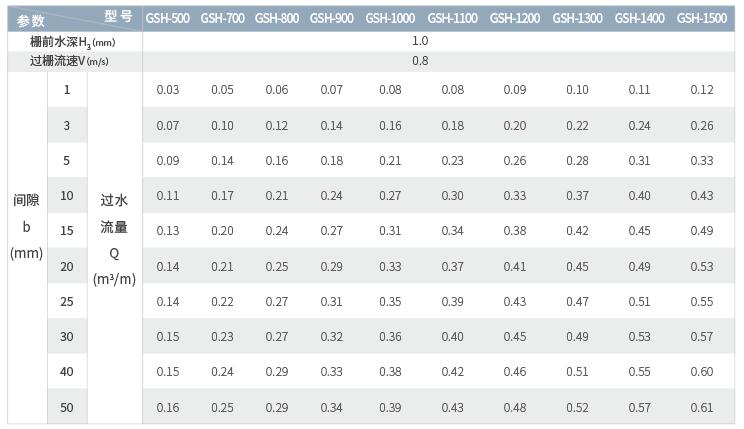
Task: Select the water depth value 1.0
Action: click(x=420, y=41)
